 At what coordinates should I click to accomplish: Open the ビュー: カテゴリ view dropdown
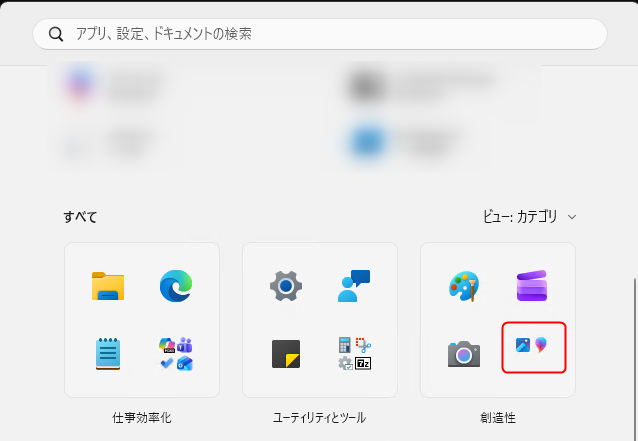pyautogui.click(x=529, y=216)
